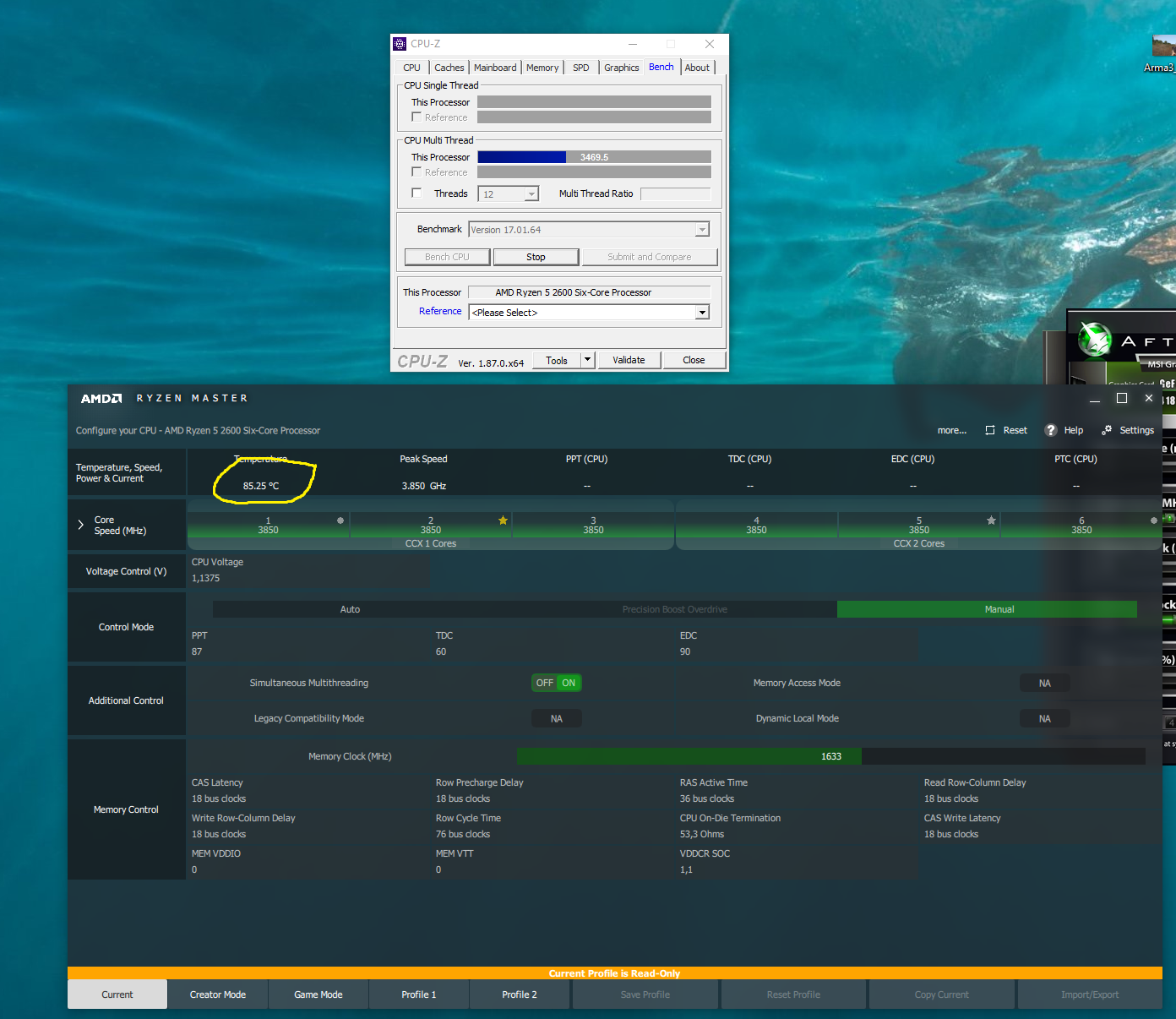Screen dimensions: 1176x1019
Task: Open the Creator Mode profile tab
Action: (x=218, y=994)
